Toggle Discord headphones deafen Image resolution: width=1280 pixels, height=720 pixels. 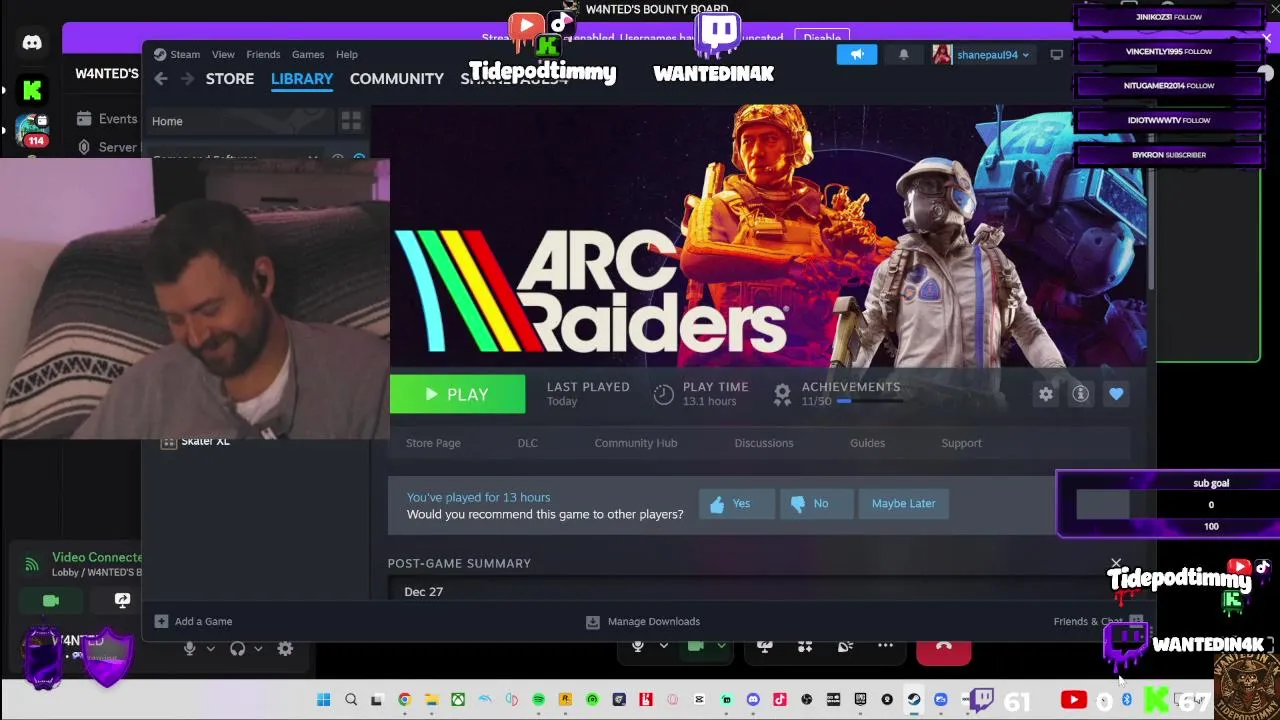tap(237, 649)
